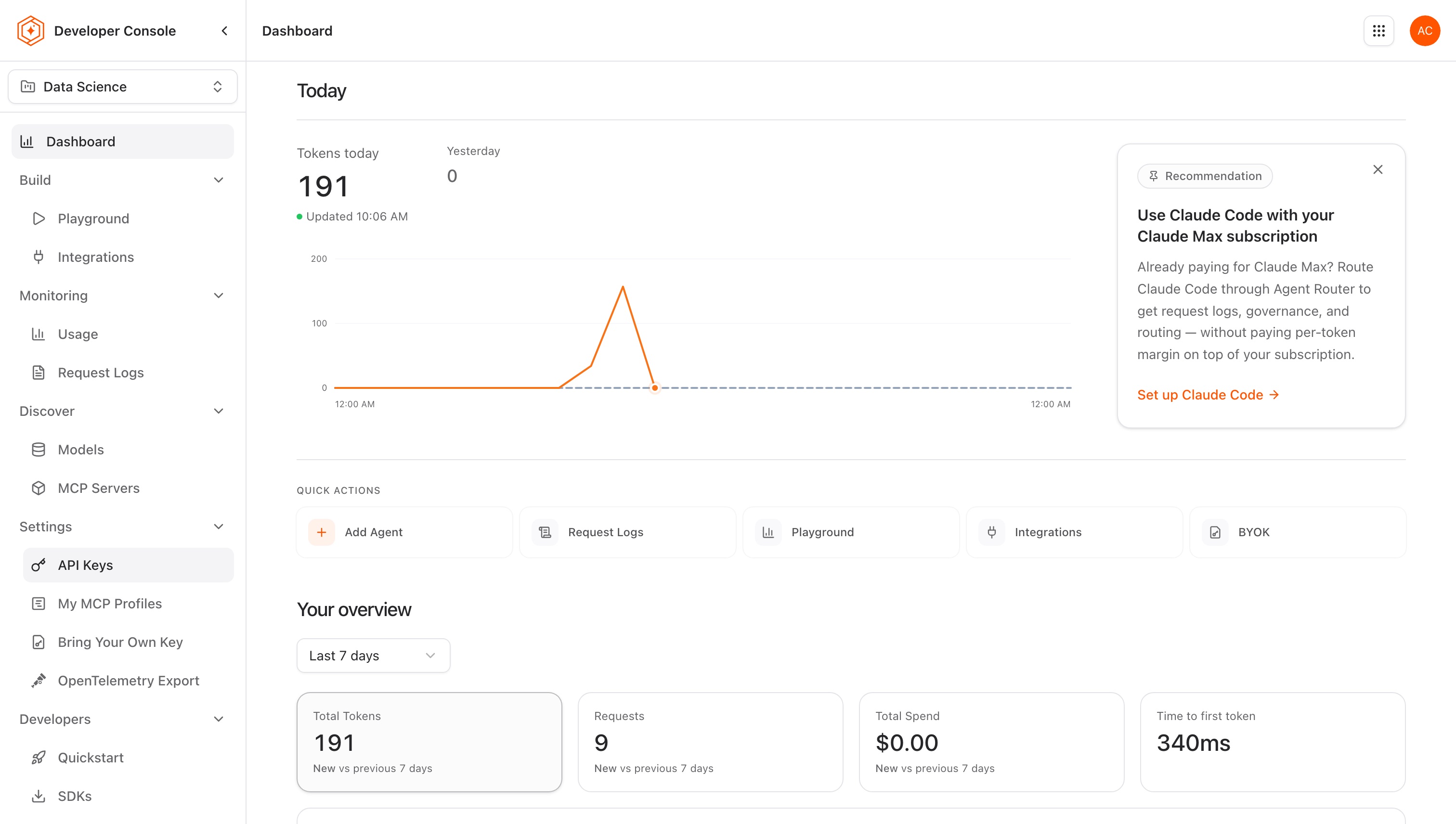Click the BYOK quick action button
Viewport: 1456px width, 824px height.
[1298, 532]
